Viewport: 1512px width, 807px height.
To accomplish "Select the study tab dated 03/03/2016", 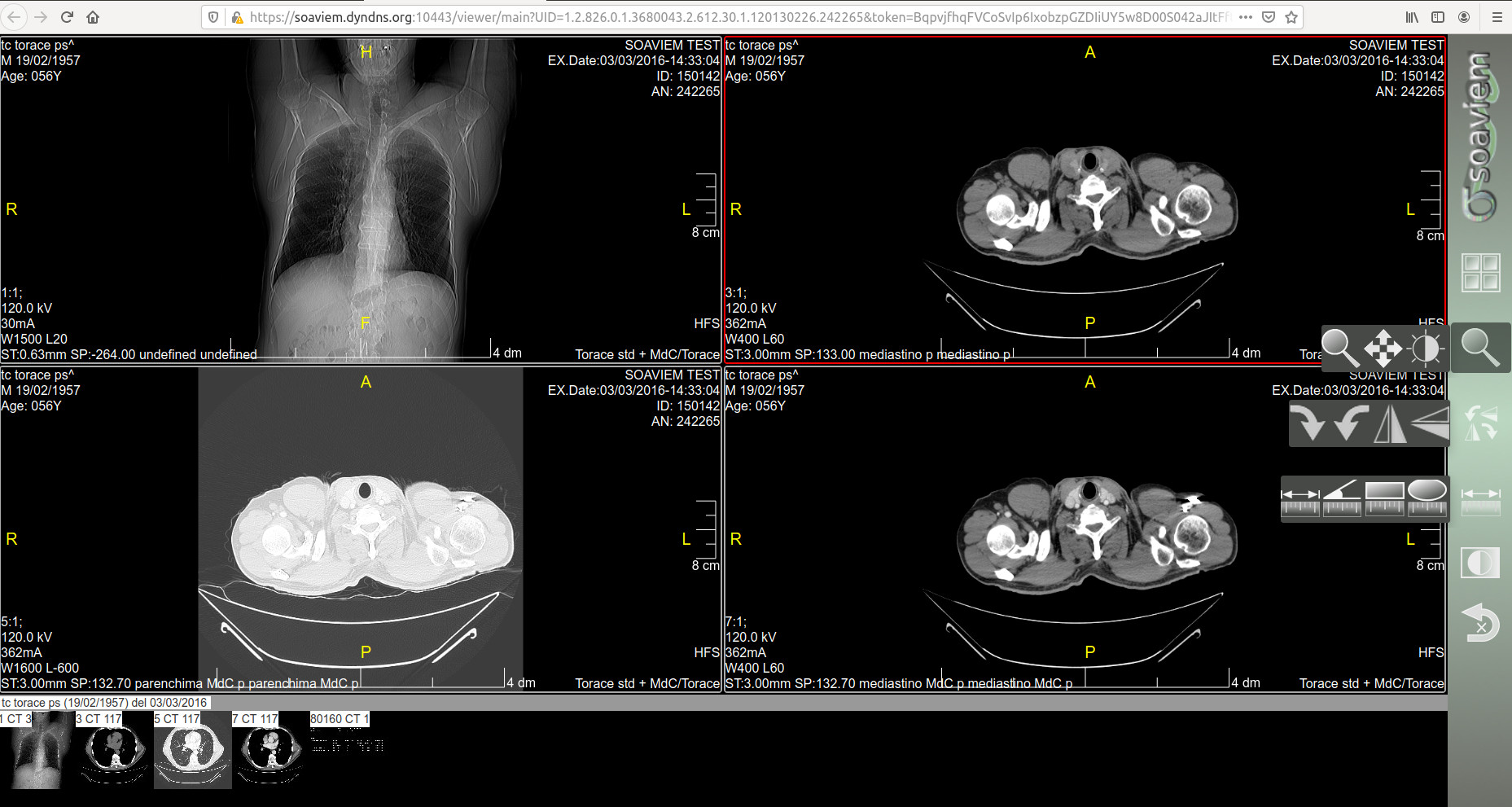I will tap(105, 703).
